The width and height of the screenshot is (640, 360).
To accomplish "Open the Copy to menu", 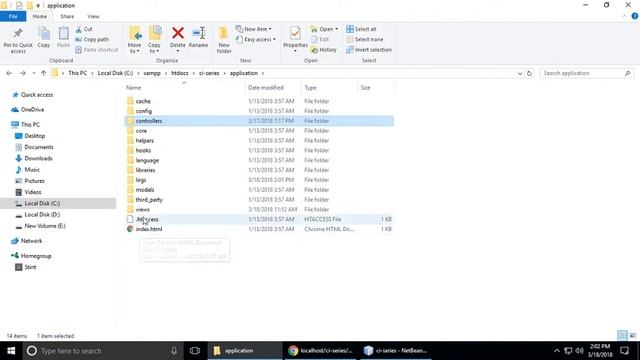I will (154, 40).
